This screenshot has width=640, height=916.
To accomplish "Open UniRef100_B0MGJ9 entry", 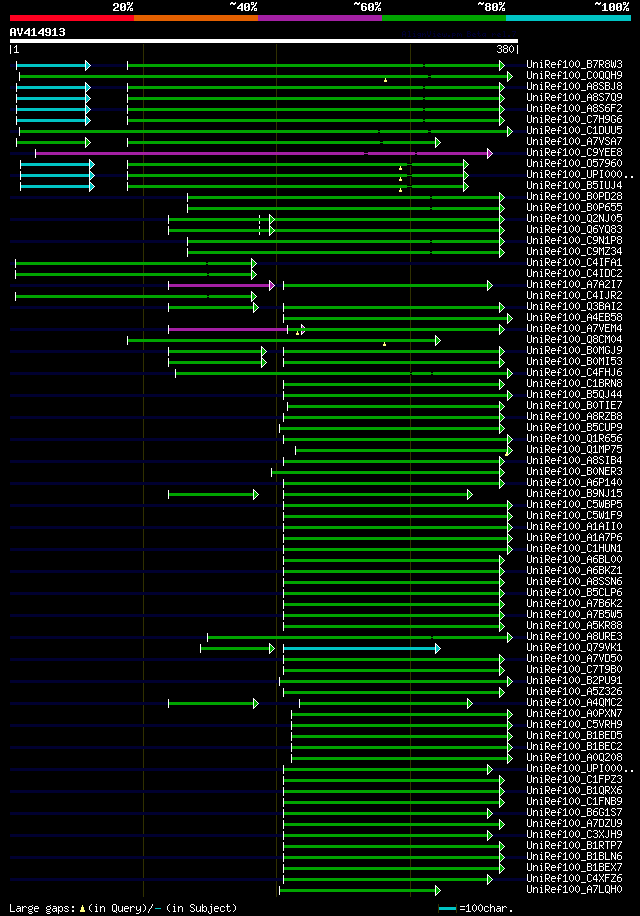I will pyautogui.click(x=574, y=351).
